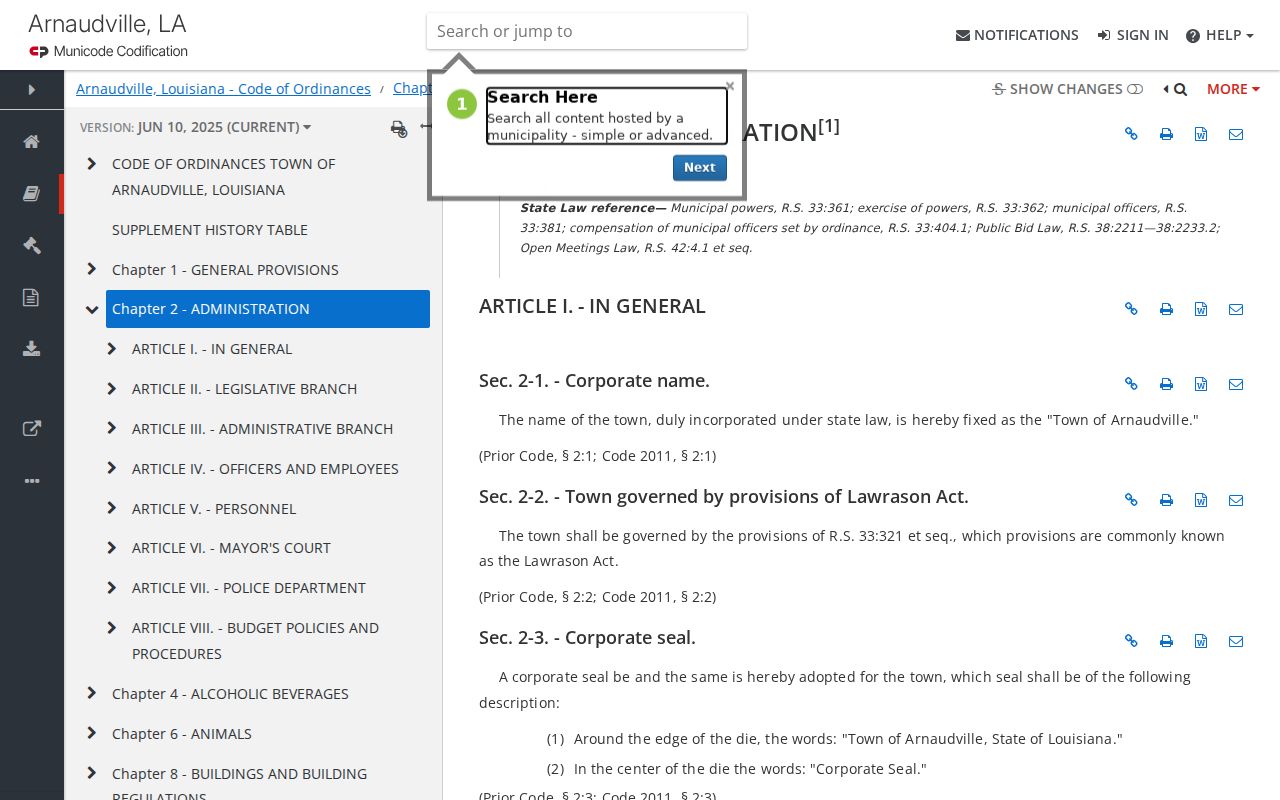Screen dimensions: 1280x800
Task: Open the download icon in sidebar
Action: tap(31, 348)
